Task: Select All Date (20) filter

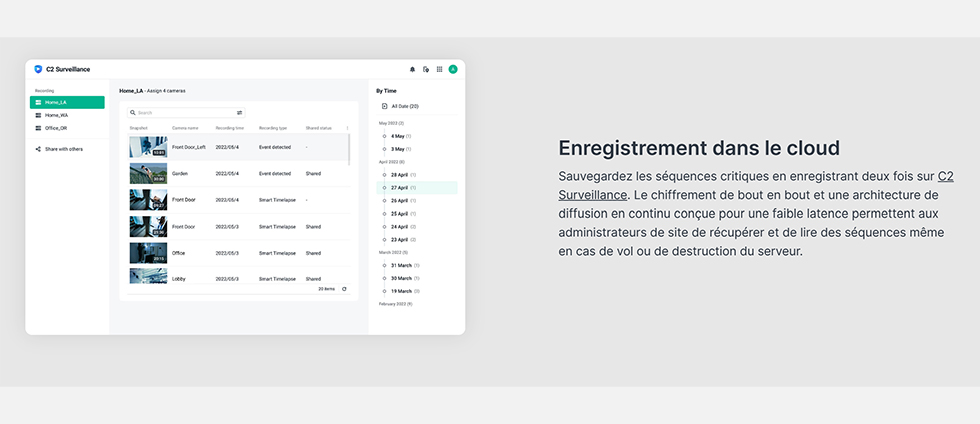Action: tap(404, 106)
